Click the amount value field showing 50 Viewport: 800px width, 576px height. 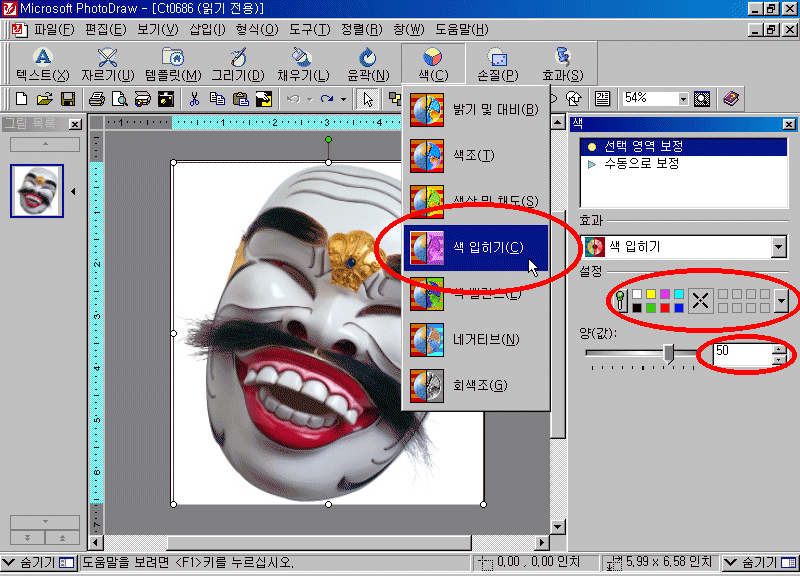(x=742, y=354)
